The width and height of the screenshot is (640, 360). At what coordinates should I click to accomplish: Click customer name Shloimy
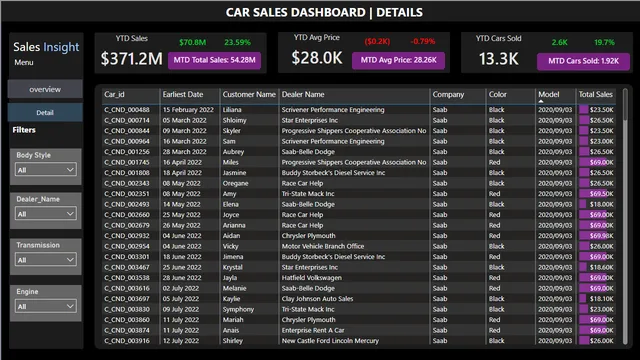[234, 120]
